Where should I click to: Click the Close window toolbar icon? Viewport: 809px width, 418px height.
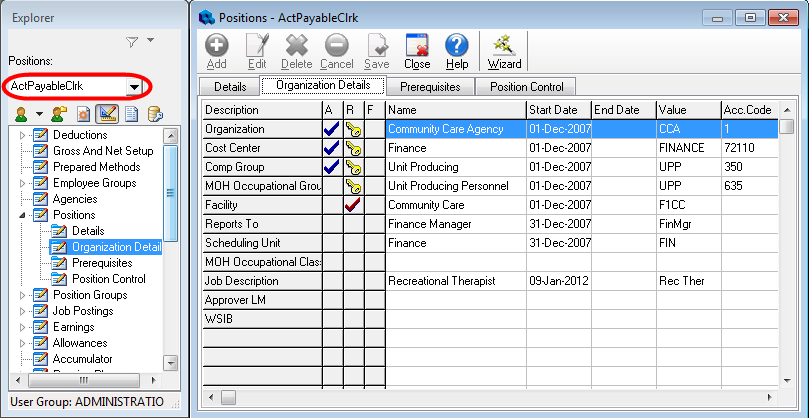pos(417,50)
